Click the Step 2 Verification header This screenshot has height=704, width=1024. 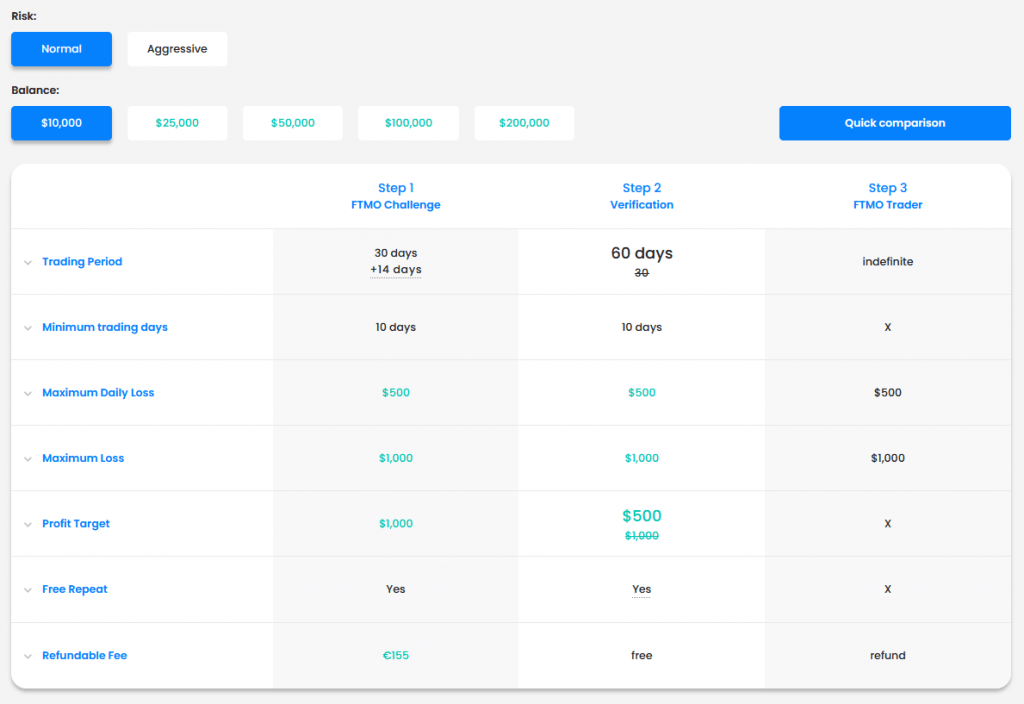(642, 196)
